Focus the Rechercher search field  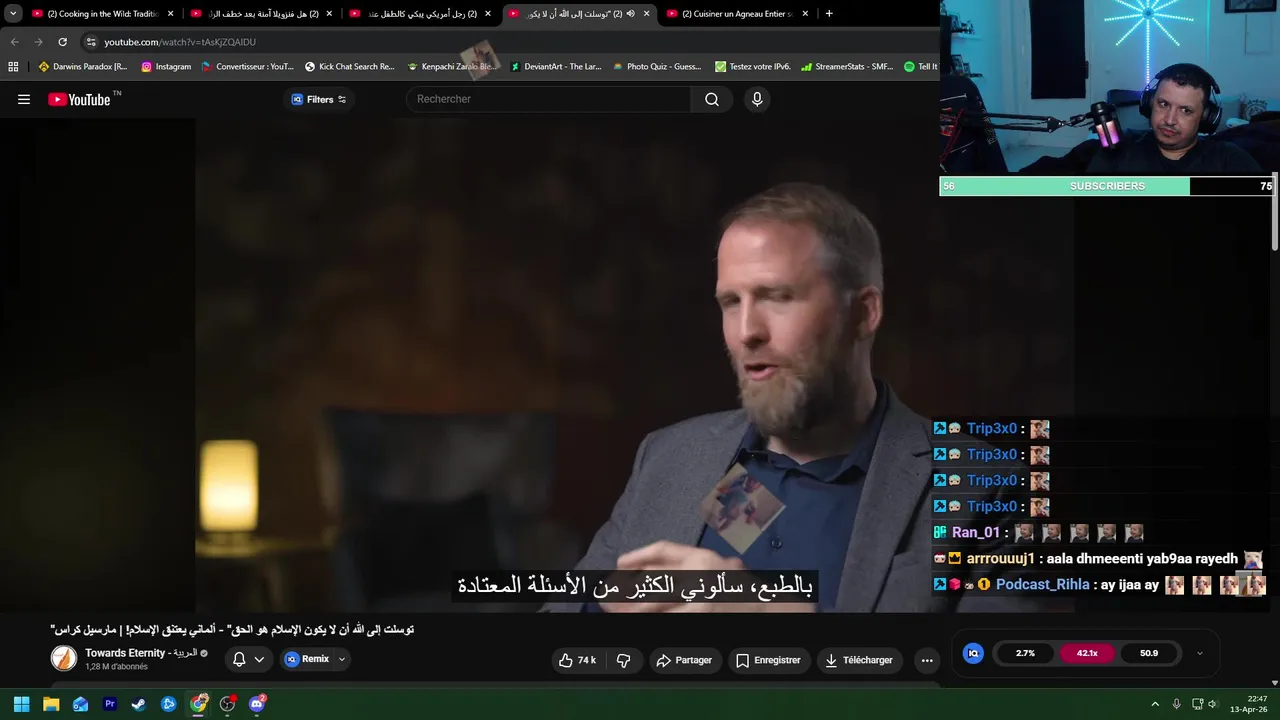tap(548, 99)
